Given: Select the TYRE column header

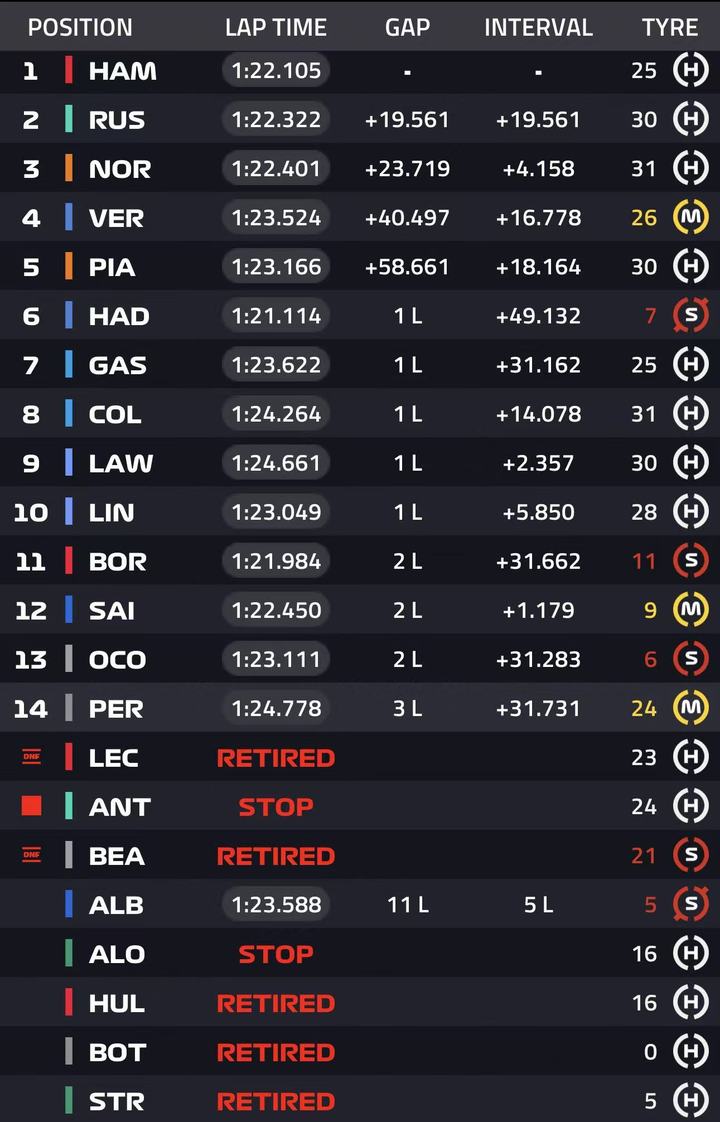Looking at the screenshot, I should [670, 27].
